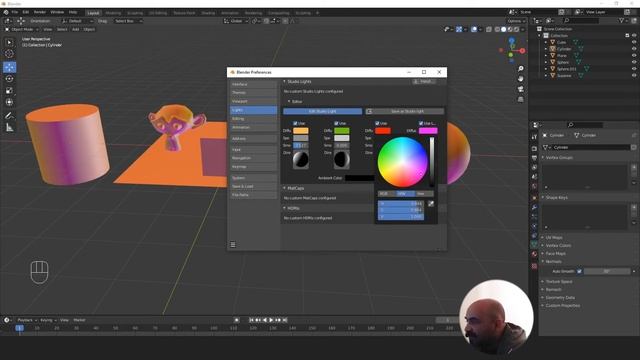Toggle Use checkbox for first light

pos(296,123)
